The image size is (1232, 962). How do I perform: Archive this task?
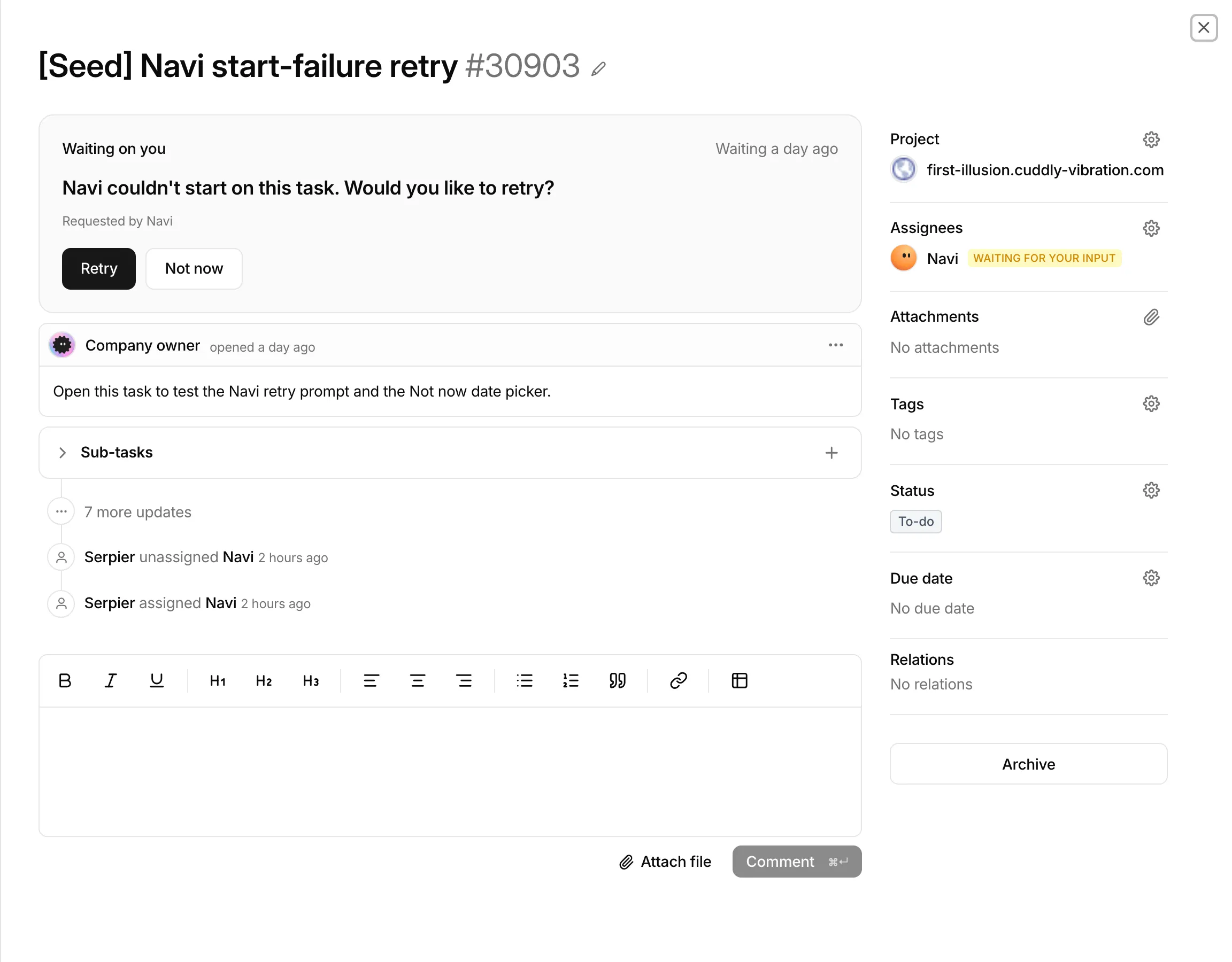coord(1028,764)
